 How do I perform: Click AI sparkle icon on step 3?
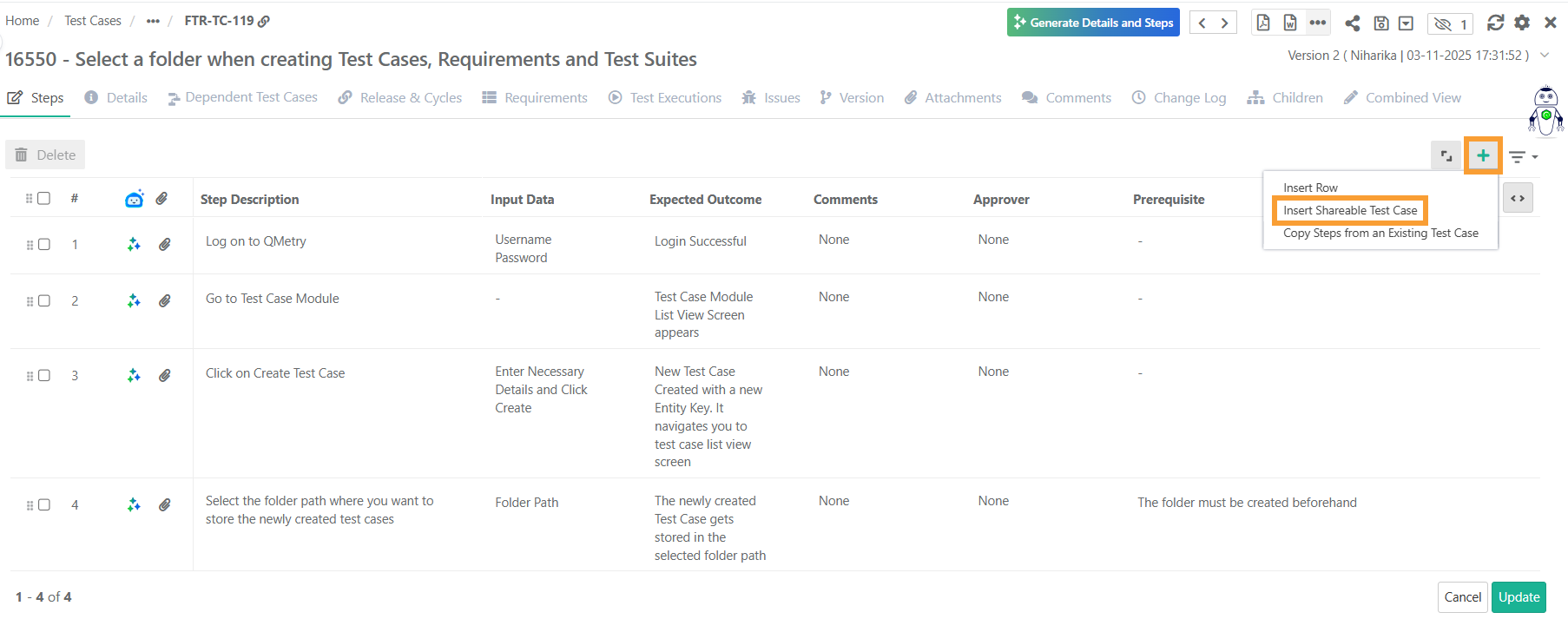pos(134,376)
